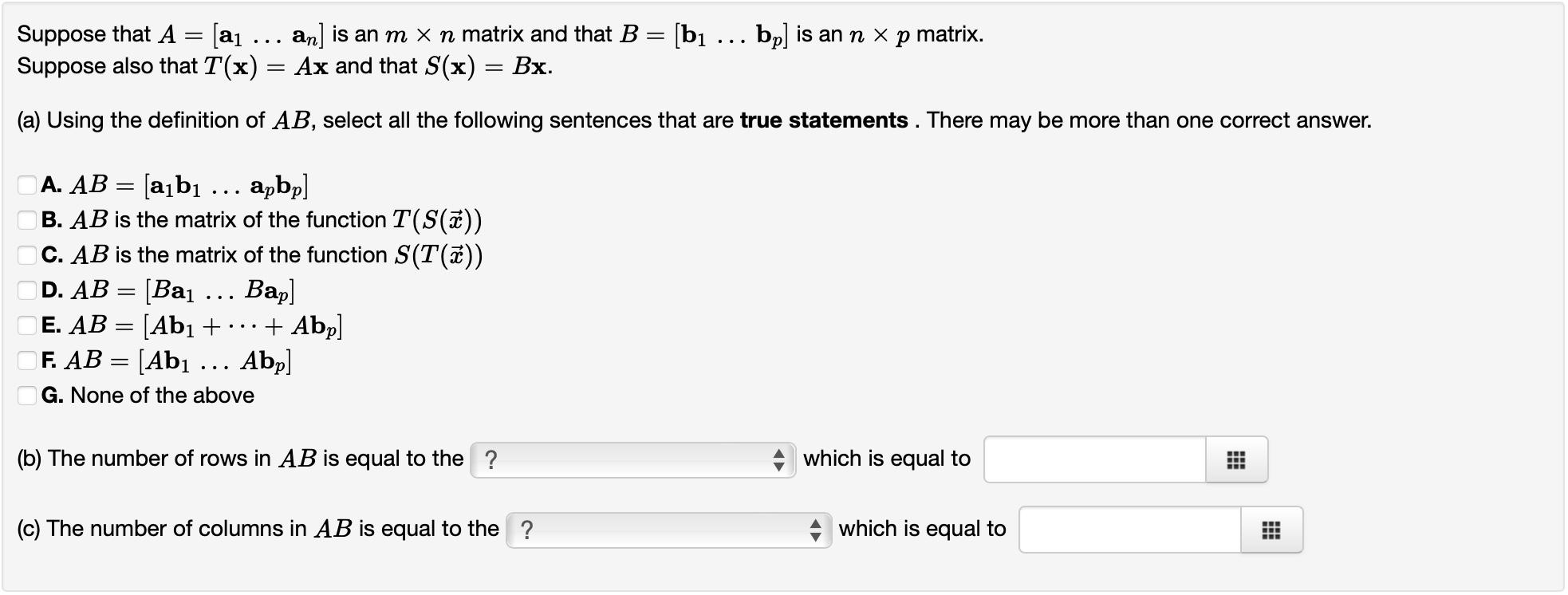Click option F's [Ab₁ ... Abₚ] formula label
1568x595 pixels.
click(x=215, y=361)
